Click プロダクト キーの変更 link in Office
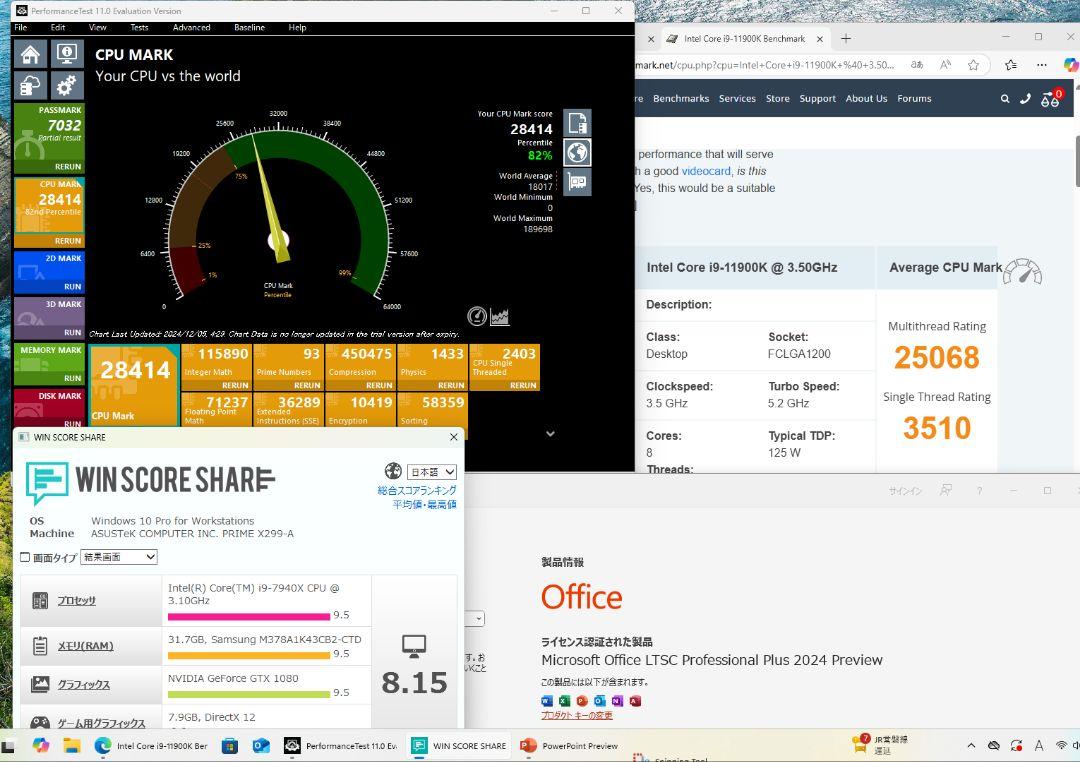1080x762 pixels. (577, 715)
